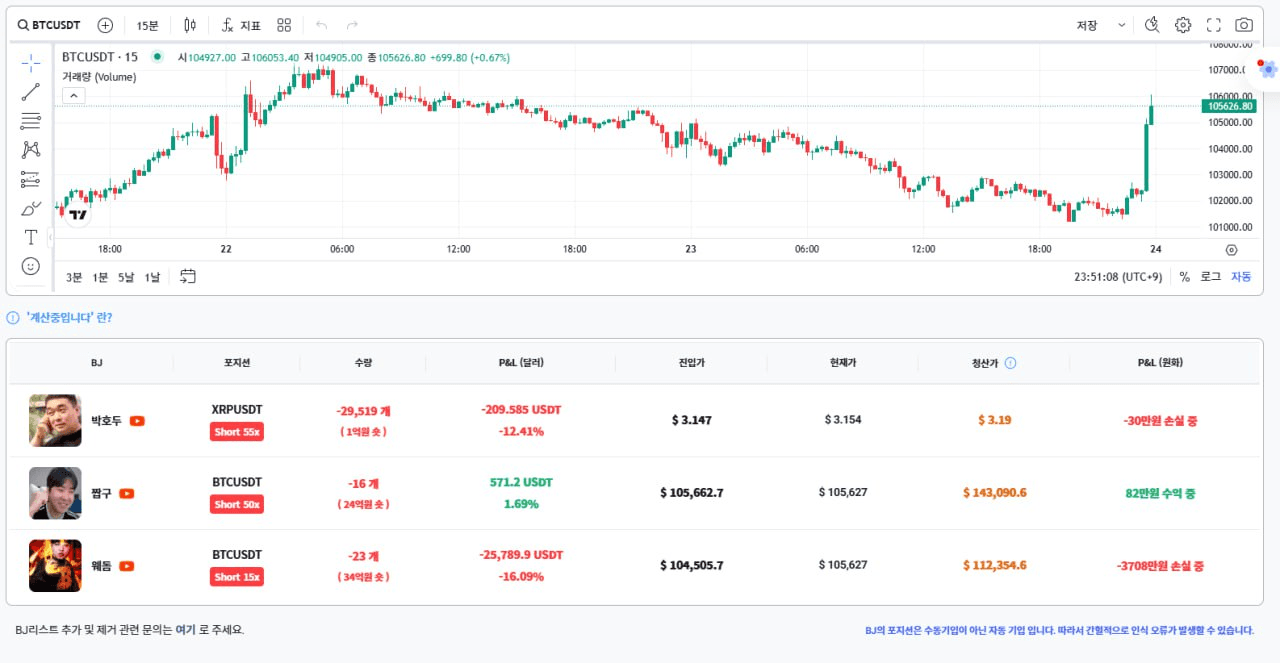Image resolution: width=1280 pixels, height=663 pixels.
Task: Open 짭구's profile picture
Action: (x=55, y=493)
